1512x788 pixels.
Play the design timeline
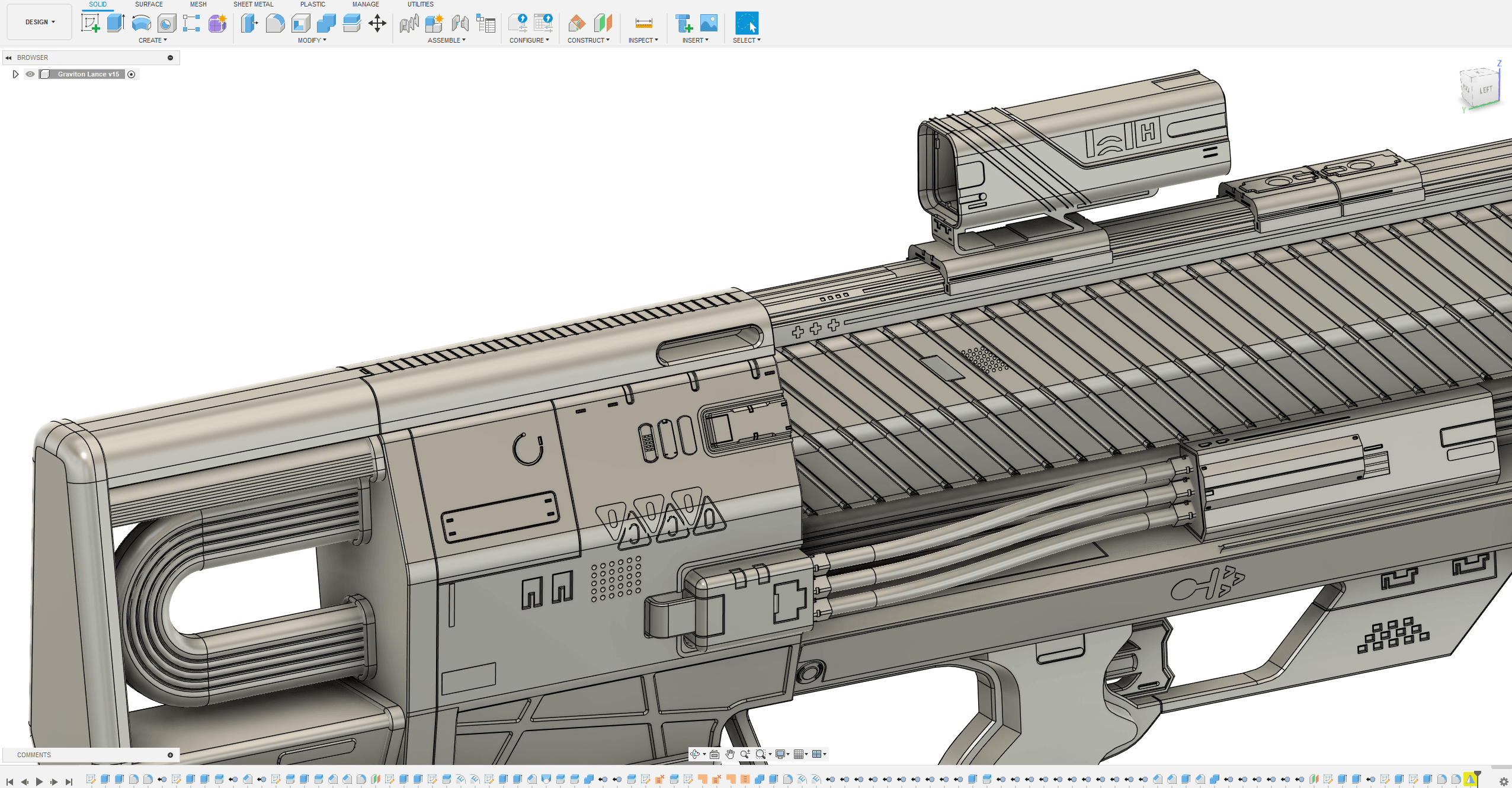click(x=39, y=782)
